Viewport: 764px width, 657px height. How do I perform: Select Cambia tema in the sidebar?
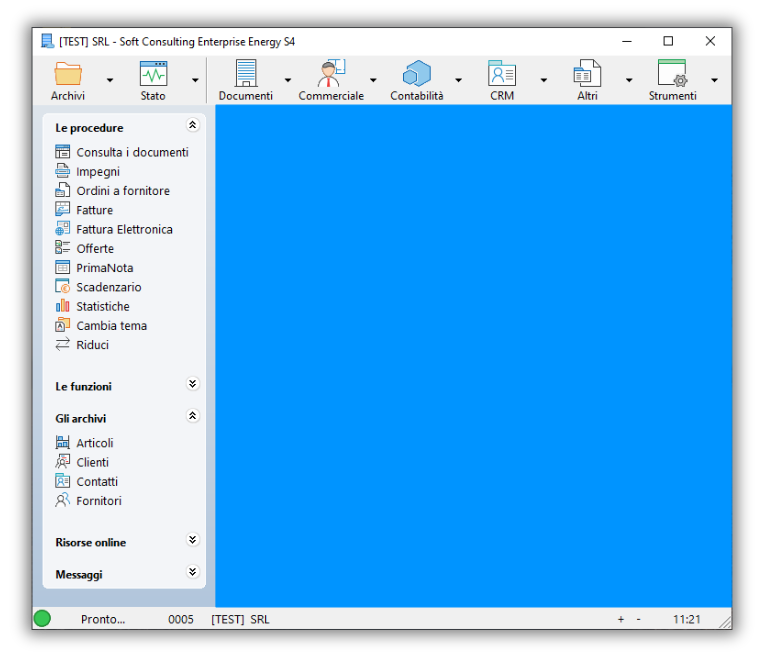pyautogui.click(x=111, y=326)
